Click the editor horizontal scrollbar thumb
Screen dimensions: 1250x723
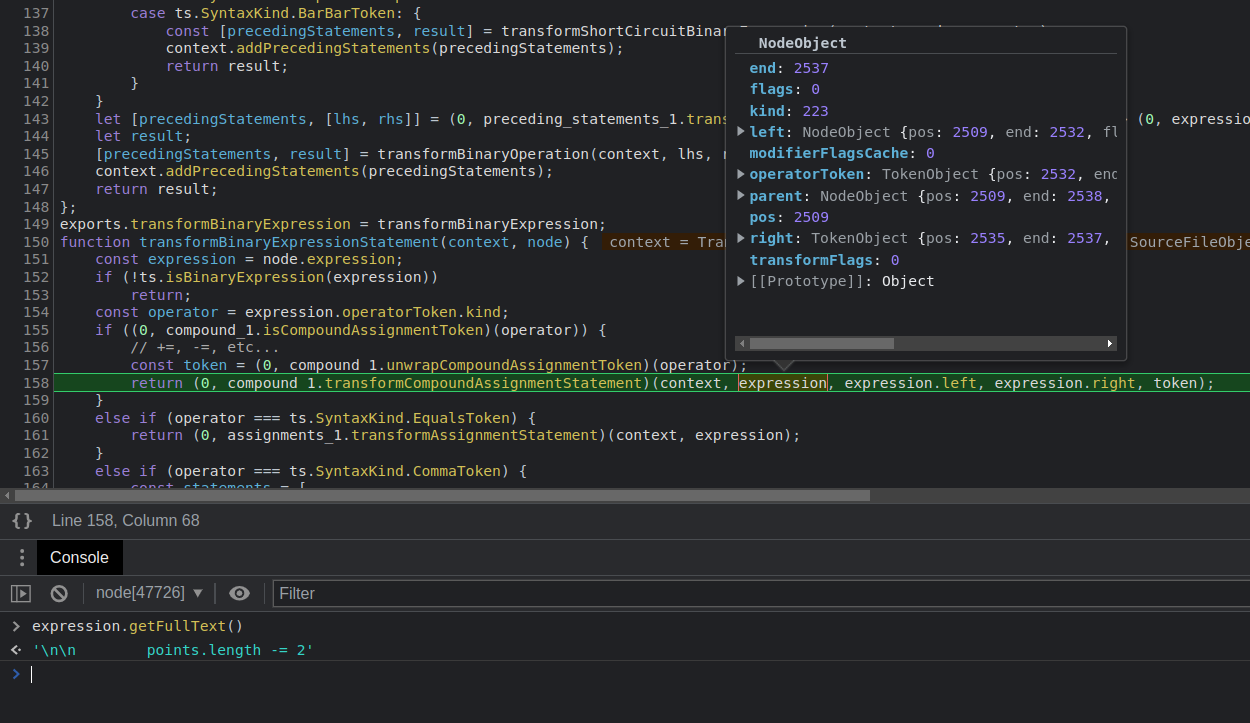[442, 495]
